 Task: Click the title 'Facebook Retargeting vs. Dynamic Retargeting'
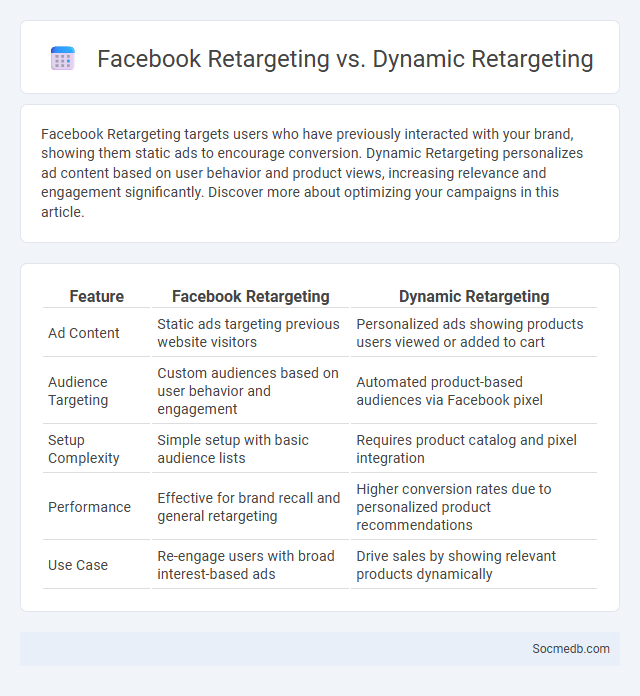345,59
